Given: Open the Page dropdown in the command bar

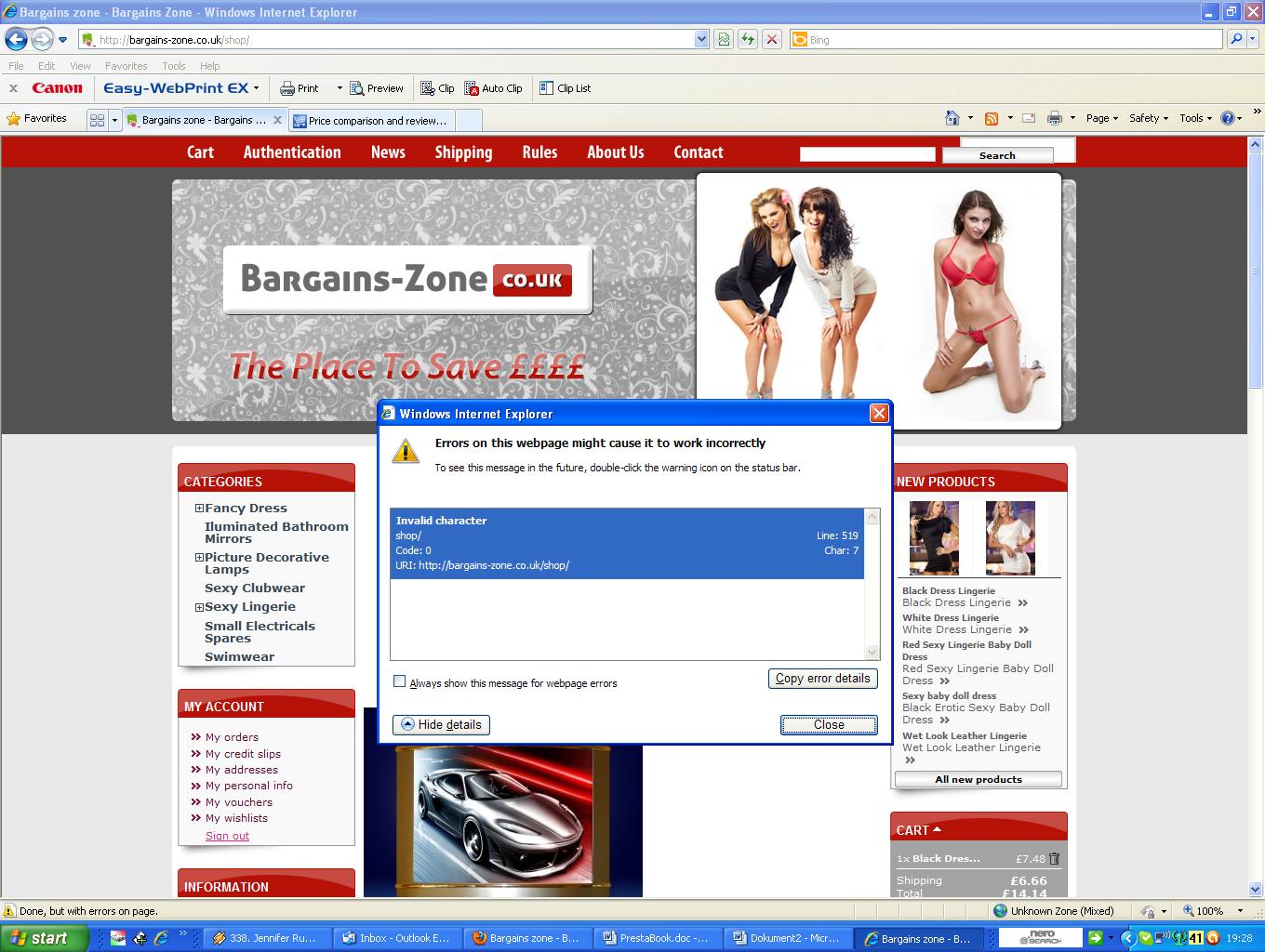Looking at the screenshot, I should pyautogui.click(x=1101, y=118).
